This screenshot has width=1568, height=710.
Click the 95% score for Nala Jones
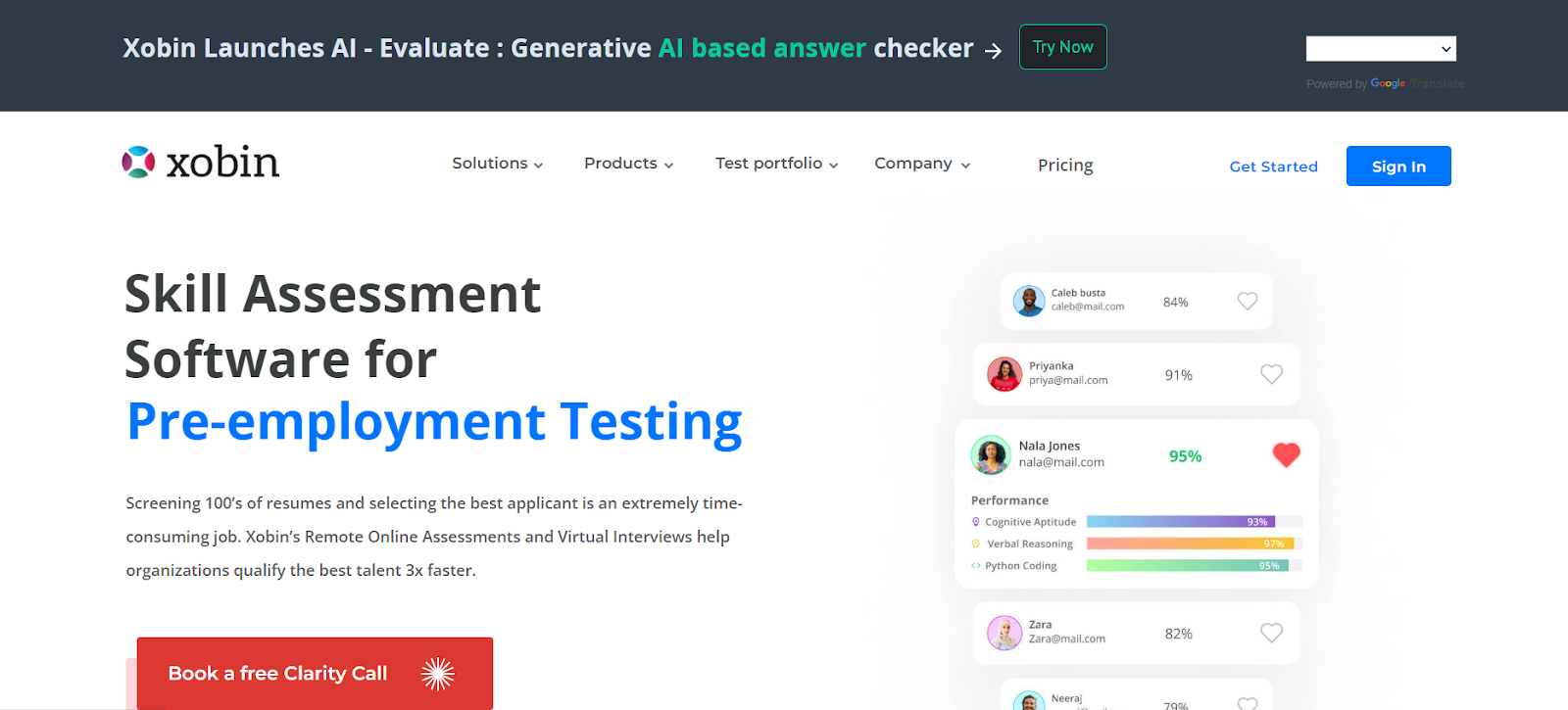pos(1185,456)
